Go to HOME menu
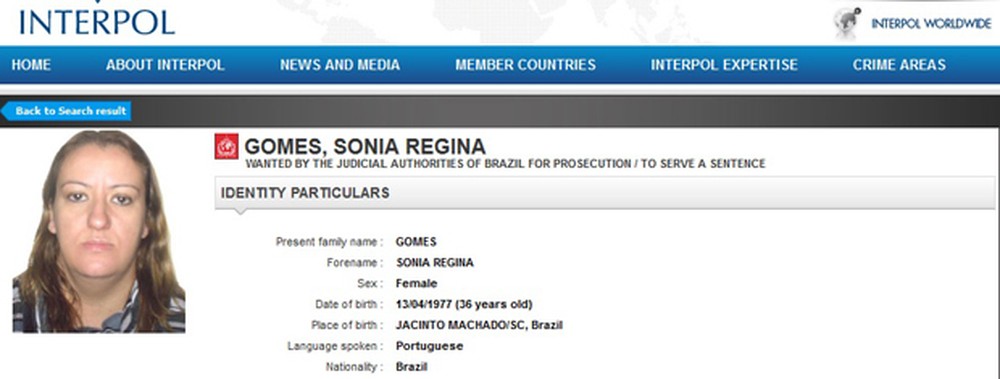1000x379 pixels. tap(31, 65)
